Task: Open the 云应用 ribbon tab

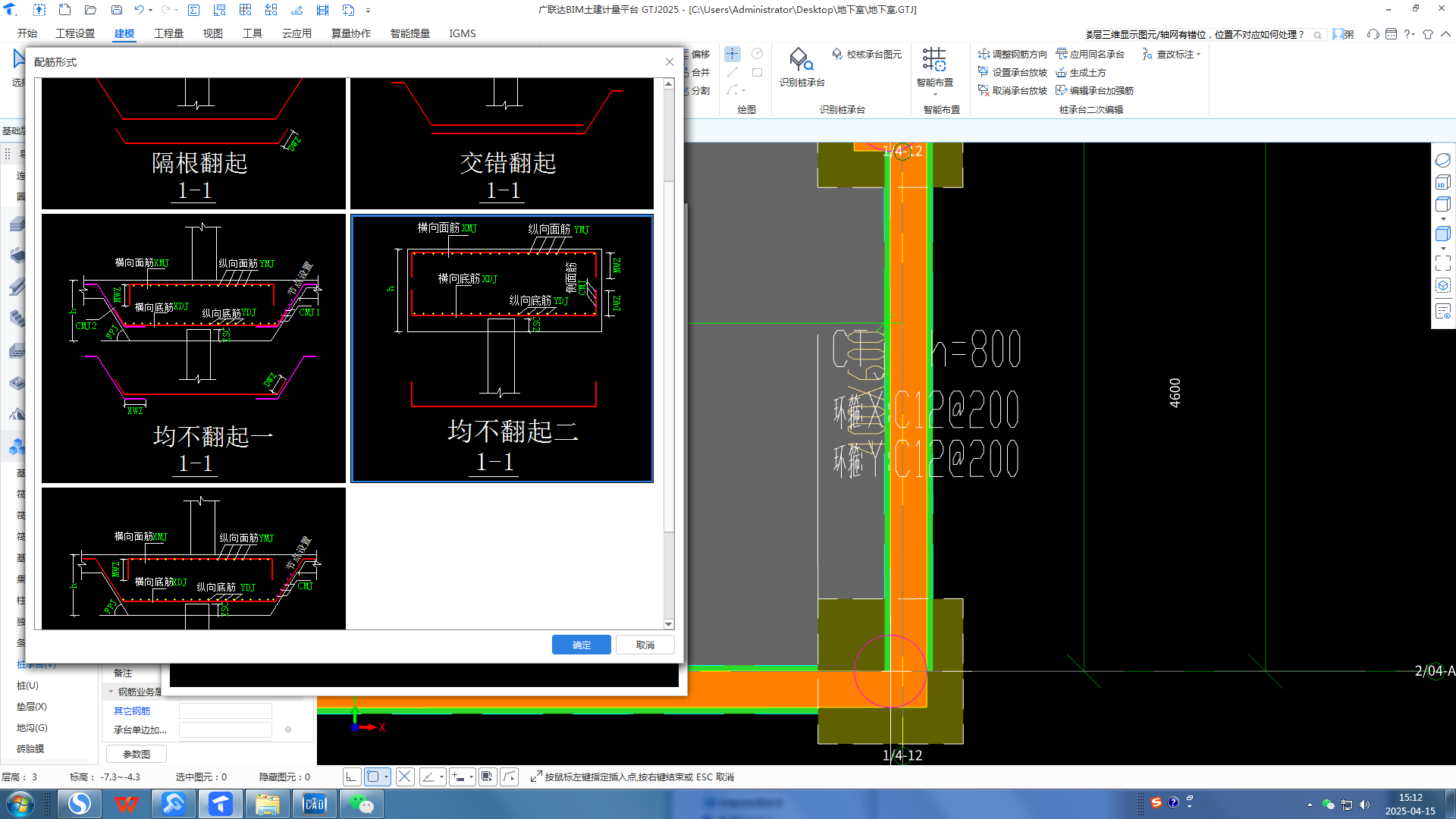Action: point(297,33)
